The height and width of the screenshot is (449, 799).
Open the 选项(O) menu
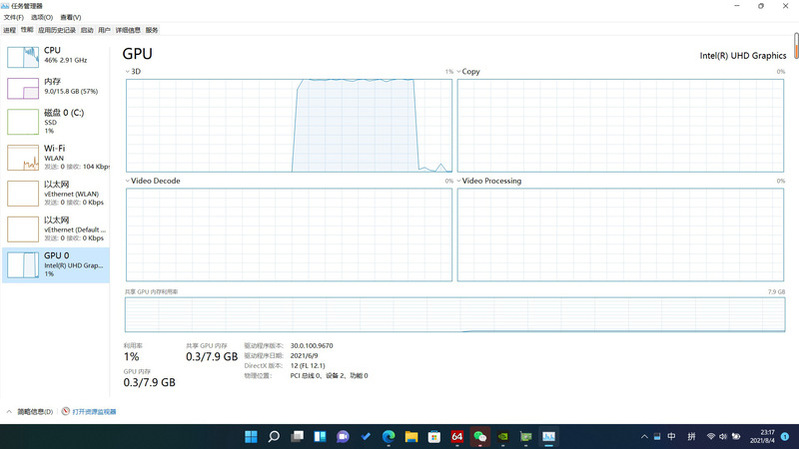[x=42, y=17]
